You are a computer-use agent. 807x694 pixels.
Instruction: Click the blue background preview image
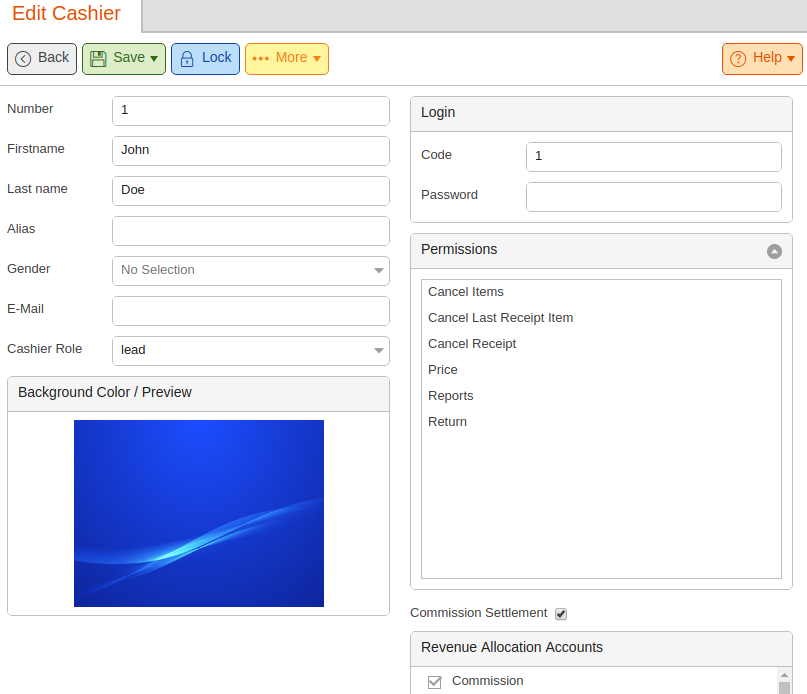tap(199, 513)
